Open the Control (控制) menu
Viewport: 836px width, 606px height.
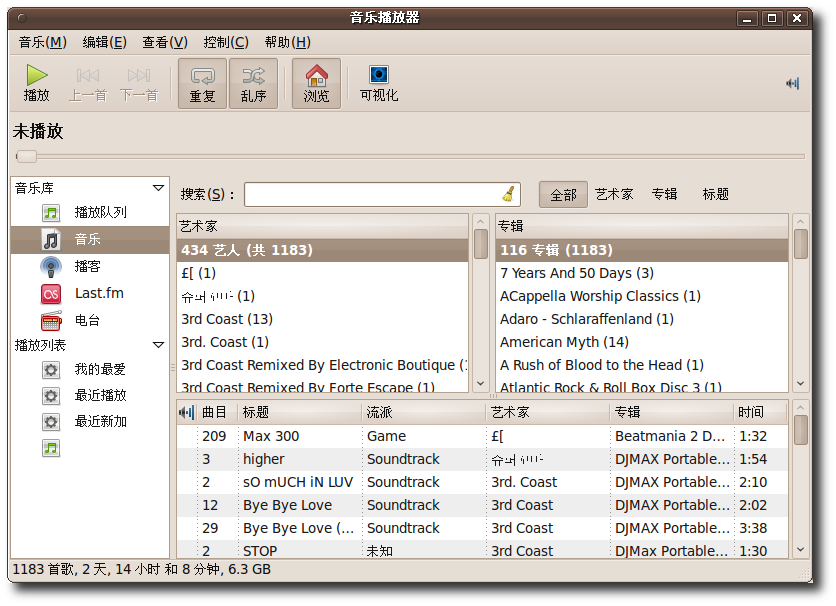(x=225, y=42)
